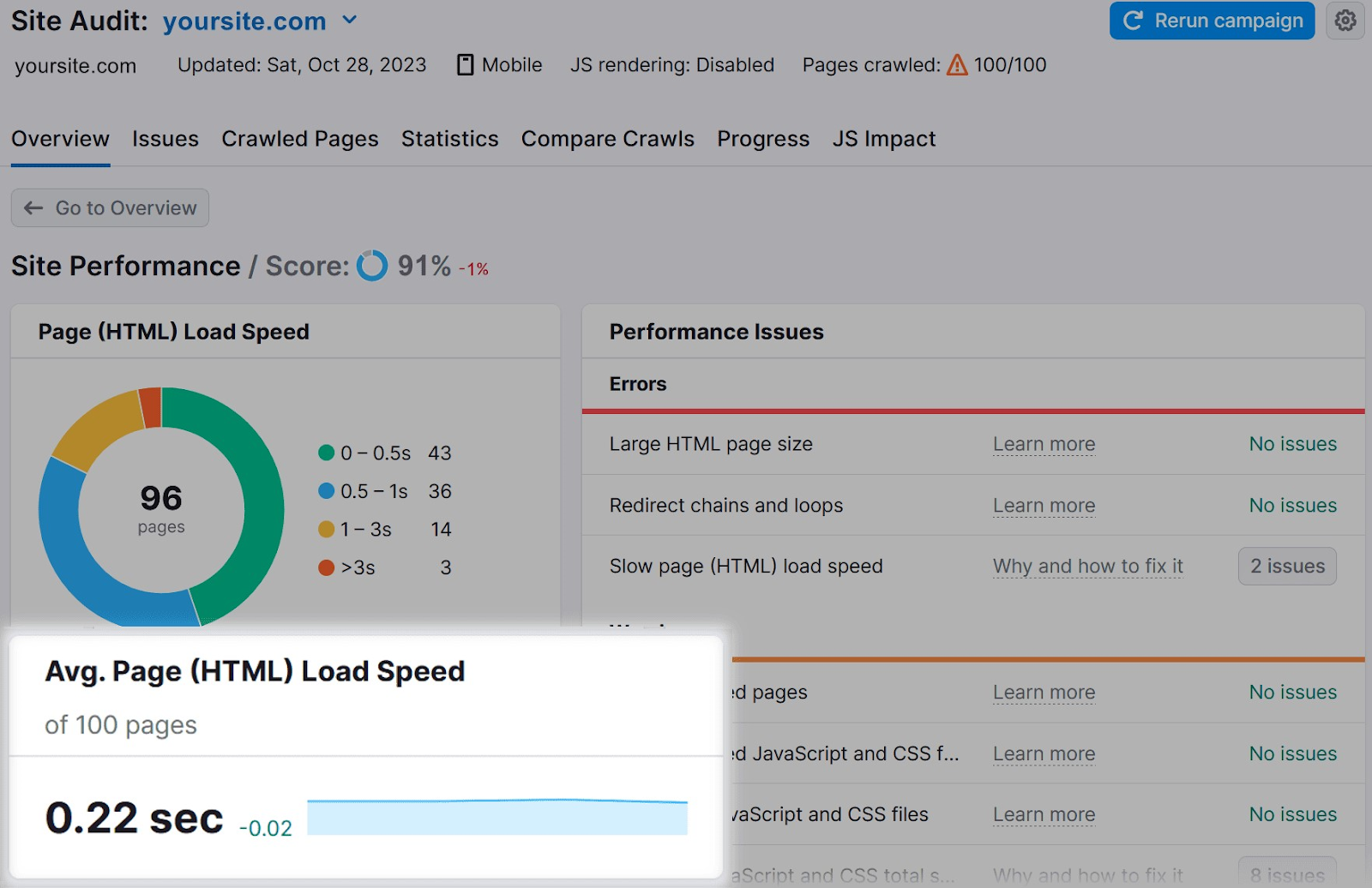Switch to the Issues tab
This screenshot has height=888, width=1372.
(165, 139)
